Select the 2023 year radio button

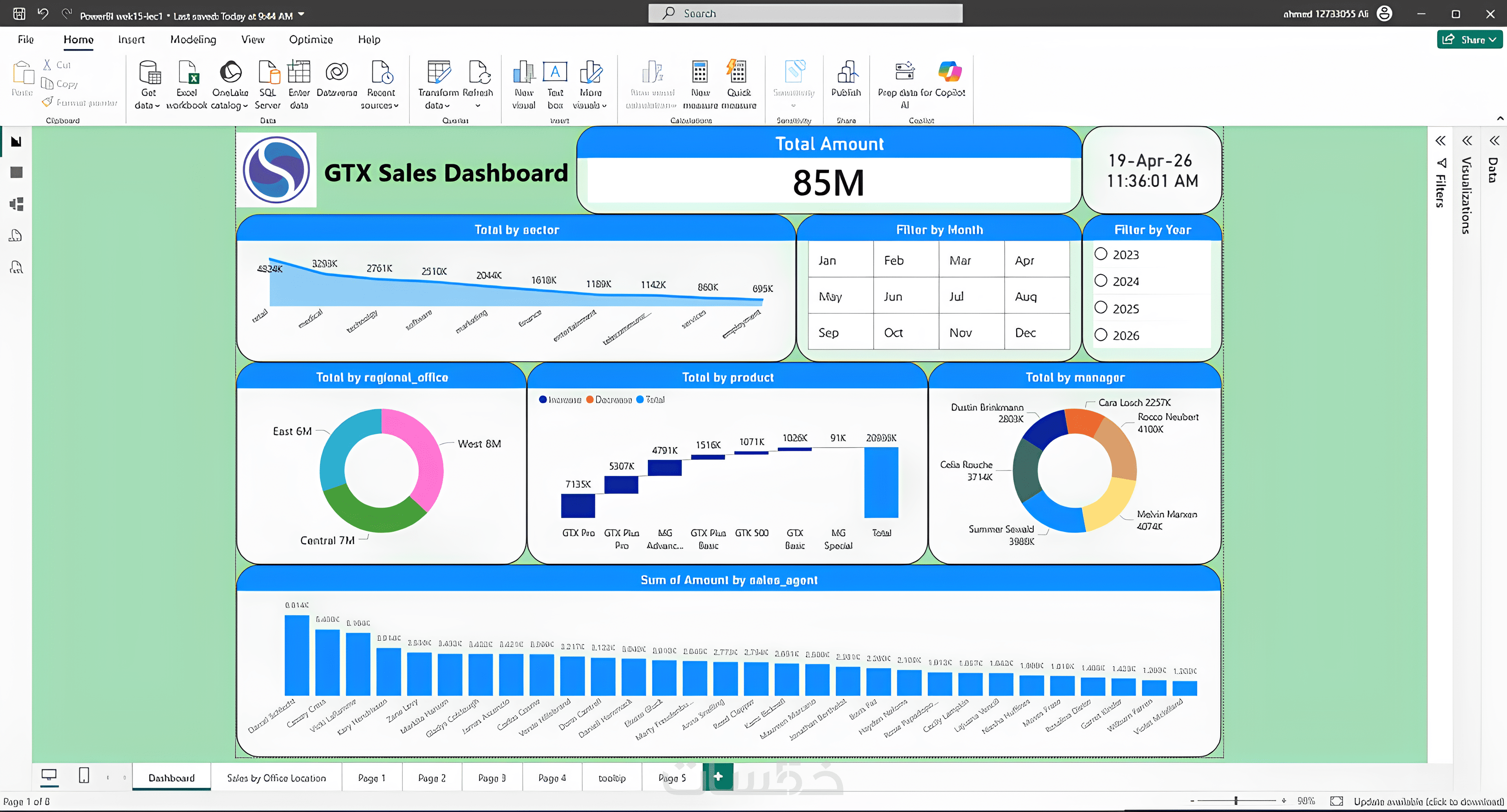click(x=1101, y=254)
